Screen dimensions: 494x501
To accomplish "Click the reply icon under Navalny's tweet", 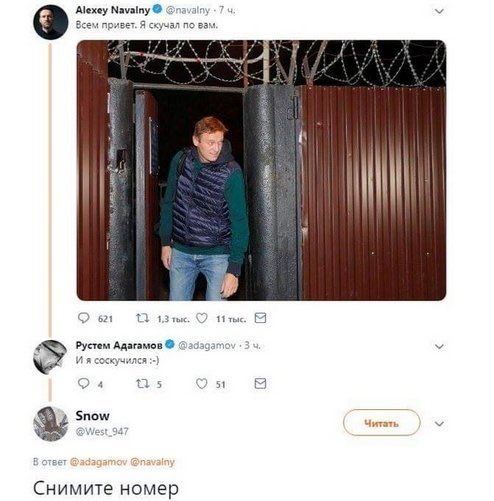I will click(83, 318).
